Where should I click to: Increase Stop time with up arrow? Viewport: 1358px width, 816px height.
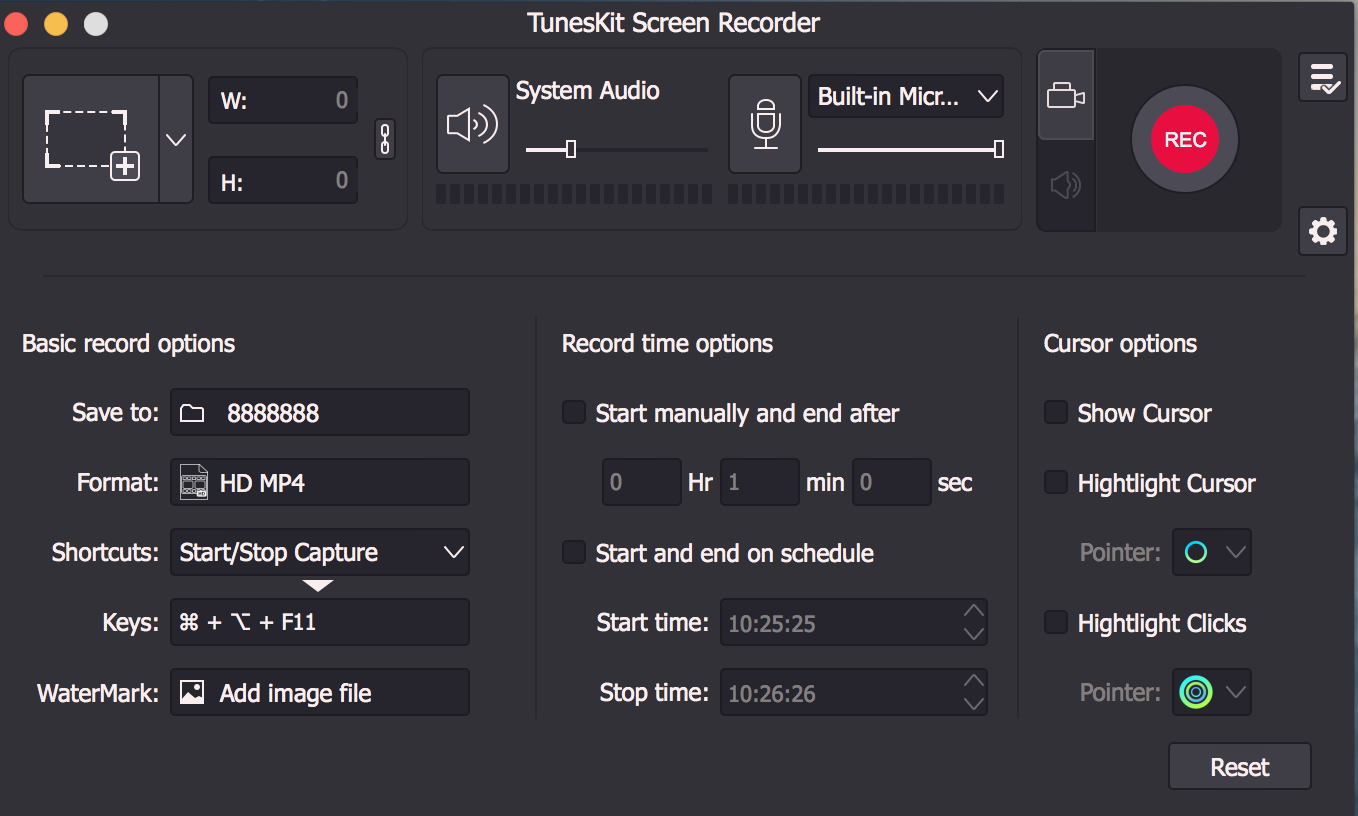[x=973, y=681]
